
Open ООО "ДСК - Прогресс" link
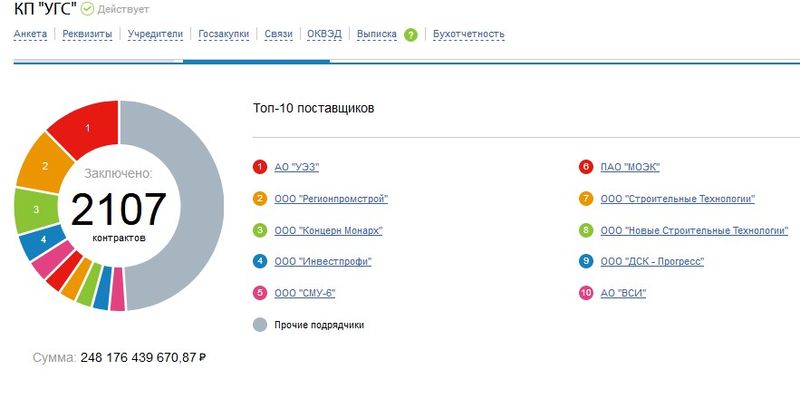coord(652,262)
